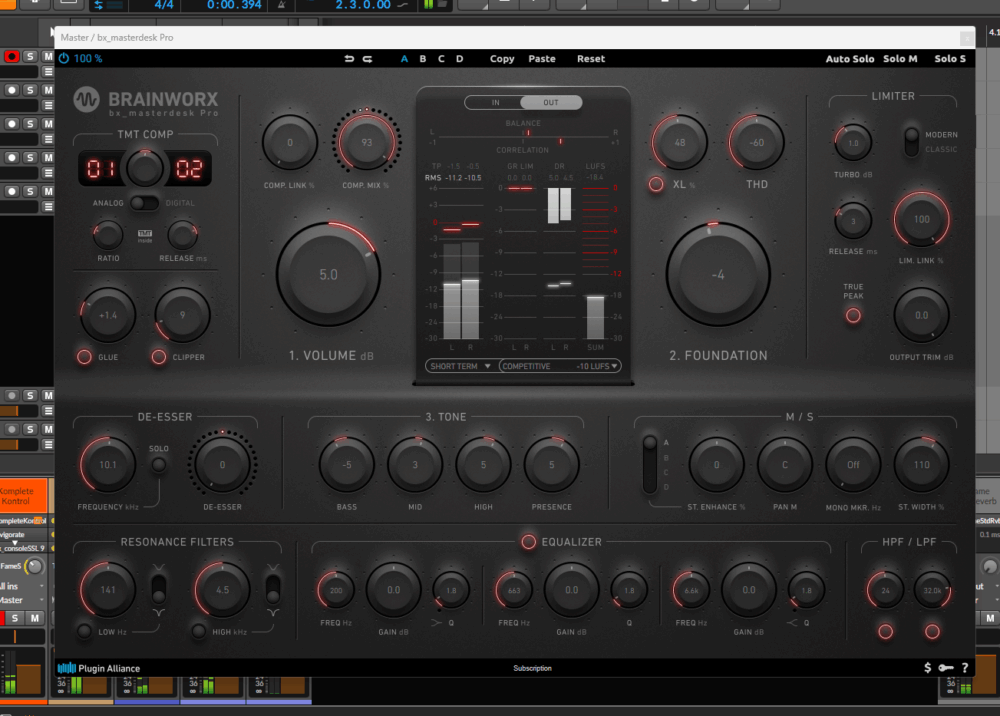
Task: Select settings slot A
Action: click(404, 59)
